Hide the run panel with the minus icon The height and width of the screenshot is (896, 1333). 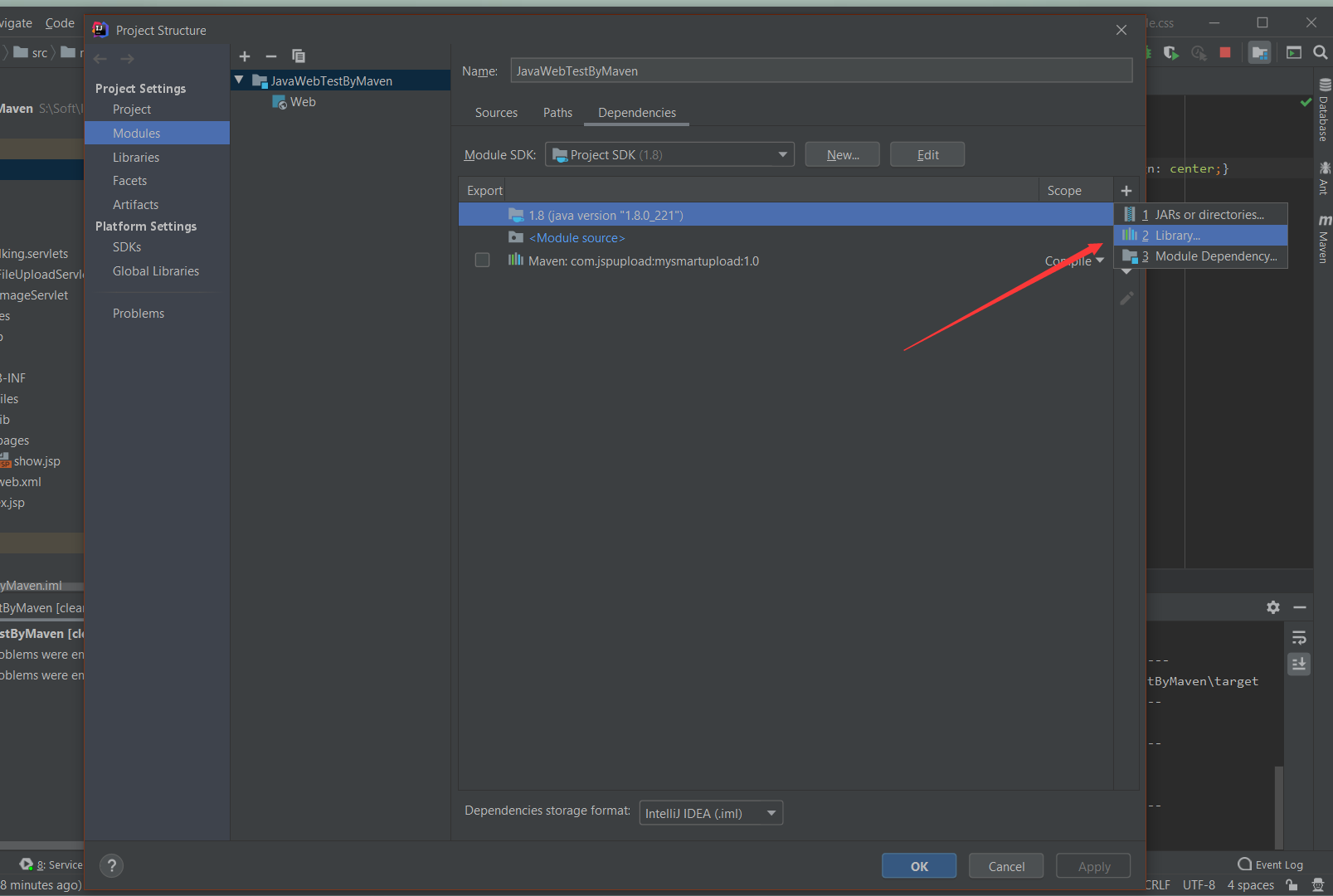coord(1300,607)
